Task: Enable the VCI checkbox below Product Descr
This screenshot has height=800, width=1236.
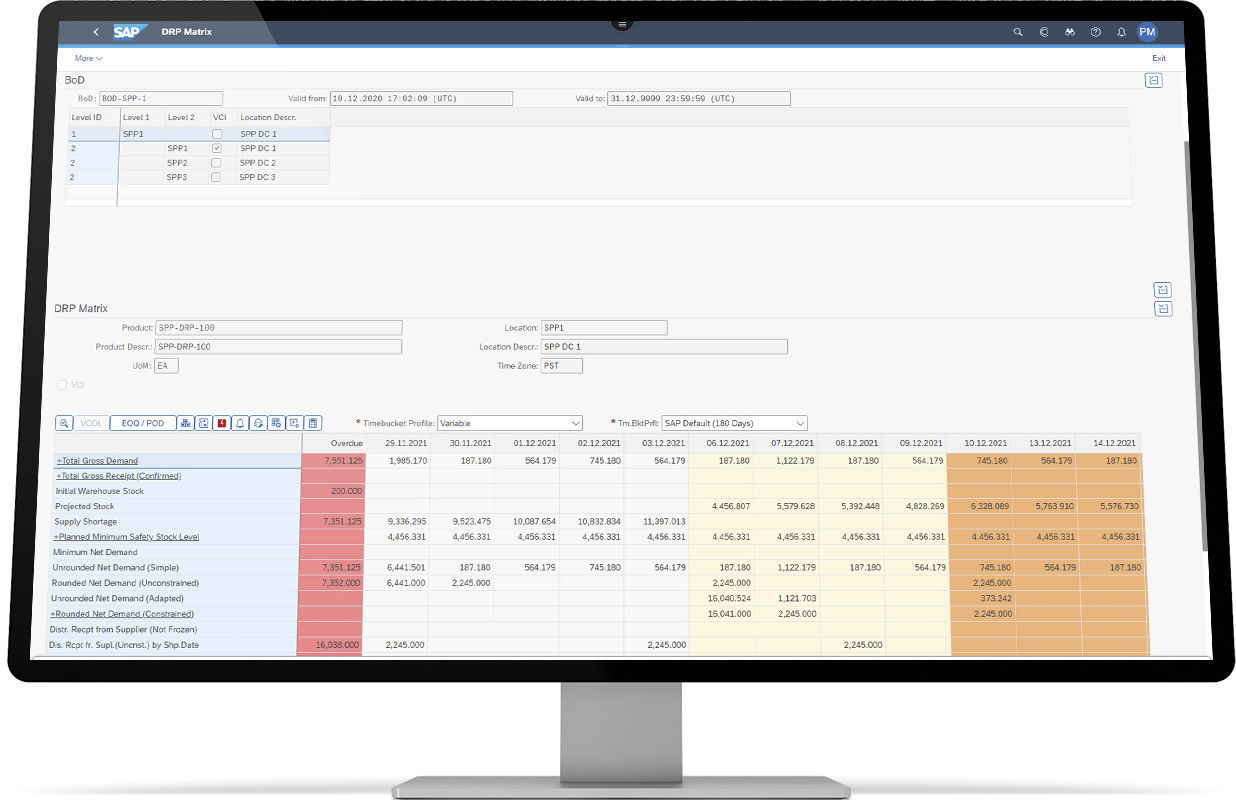Action: tap(62, 384)
